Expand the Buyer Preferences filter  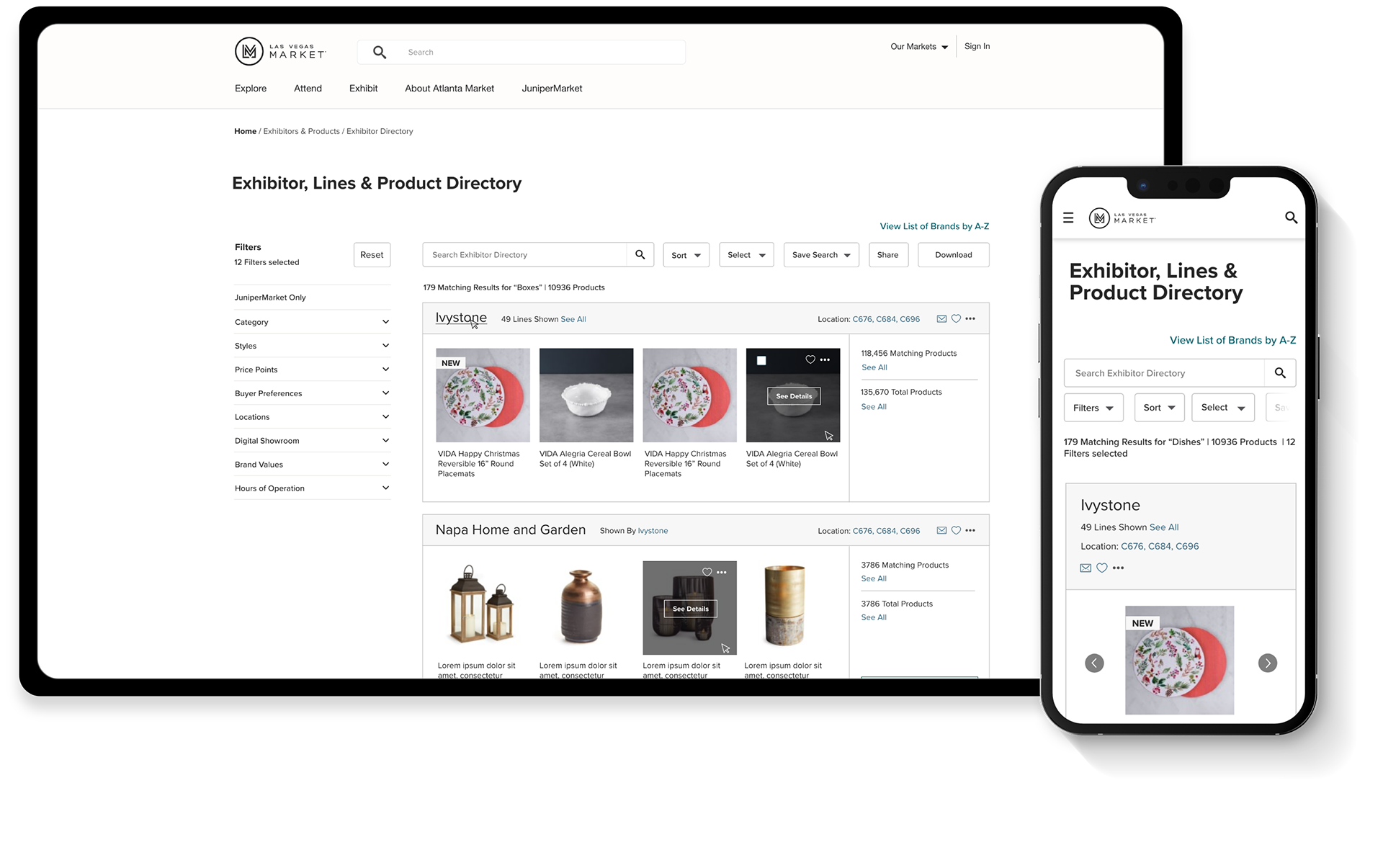312,393
